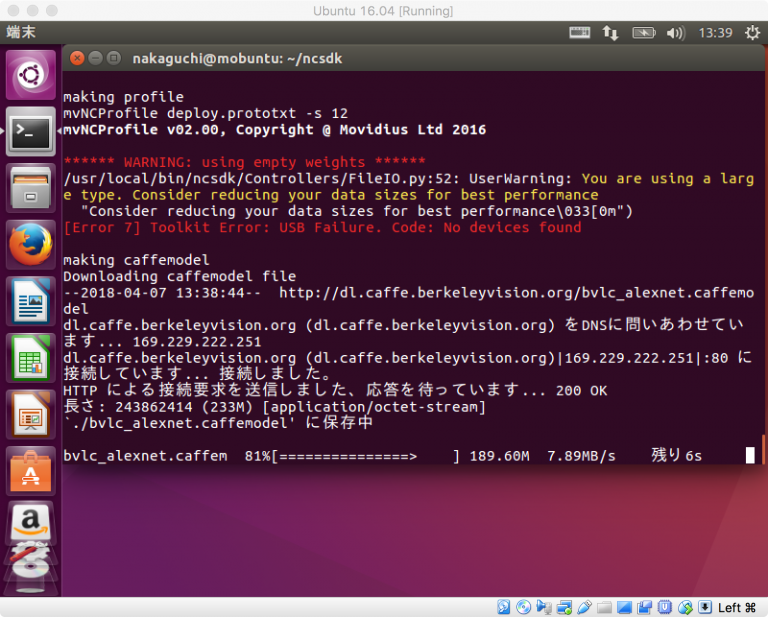The height and width of the screenshot is (617, 768).
Task: Open LibreOffice Impress presentation icon
Action: 30,415
